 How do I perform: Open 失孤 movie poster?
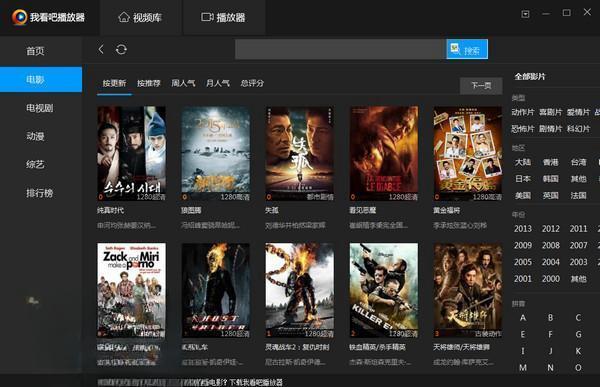coord(300,153)
